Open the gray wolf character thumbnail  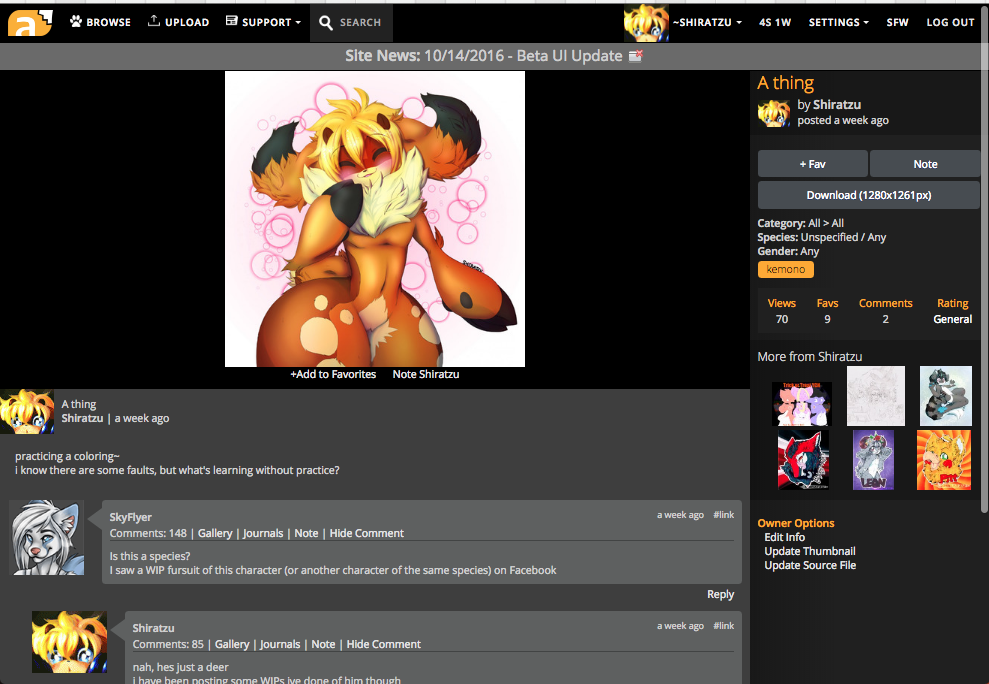click(x=945, y=396)
